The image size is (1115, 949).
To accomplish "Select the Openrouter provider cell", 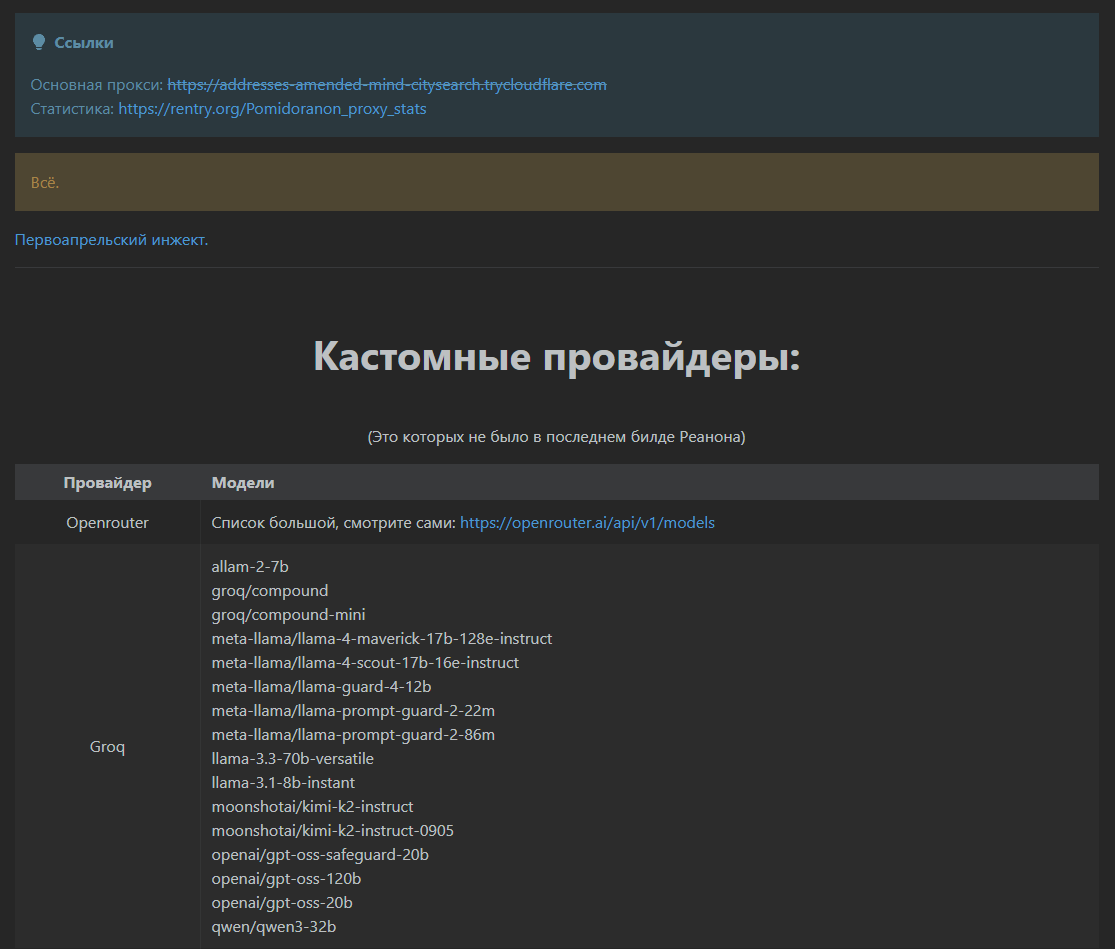I will (x=107, y=522).
